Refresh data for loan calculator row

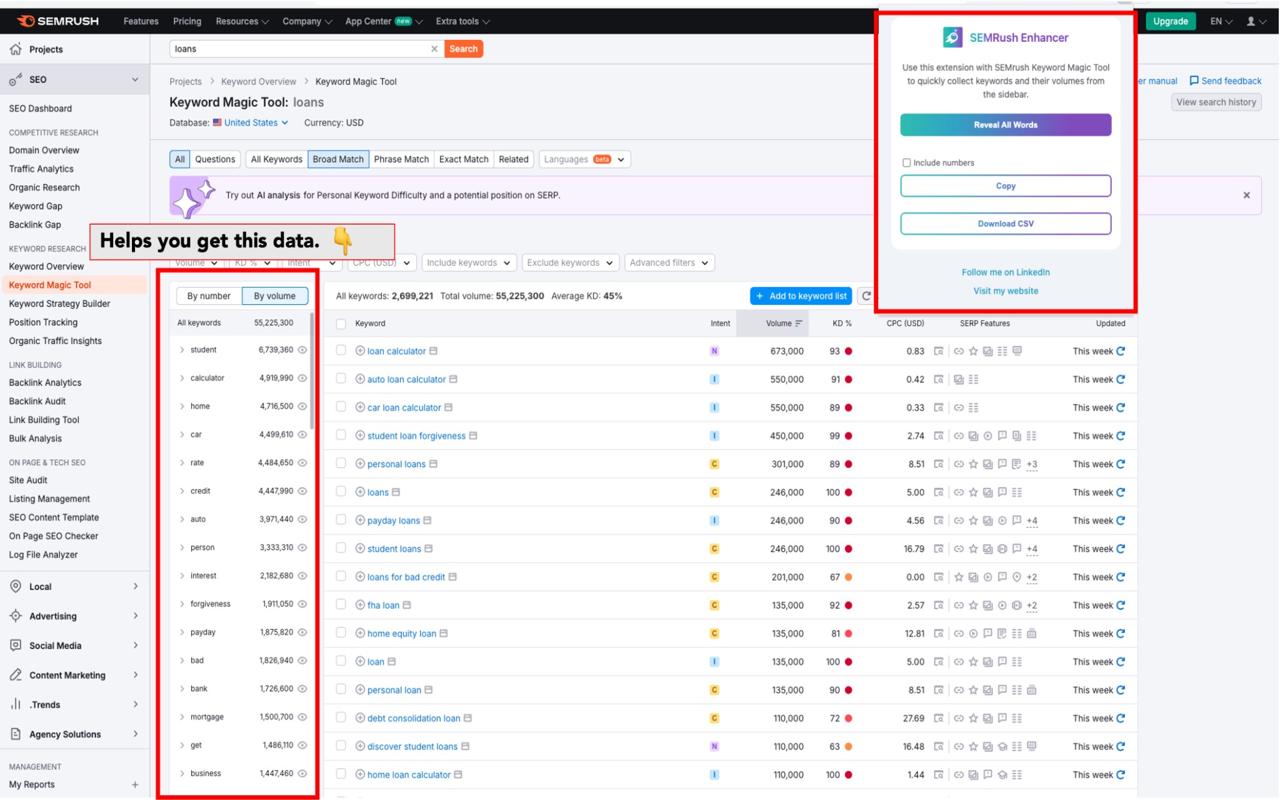click(1121, 351)
